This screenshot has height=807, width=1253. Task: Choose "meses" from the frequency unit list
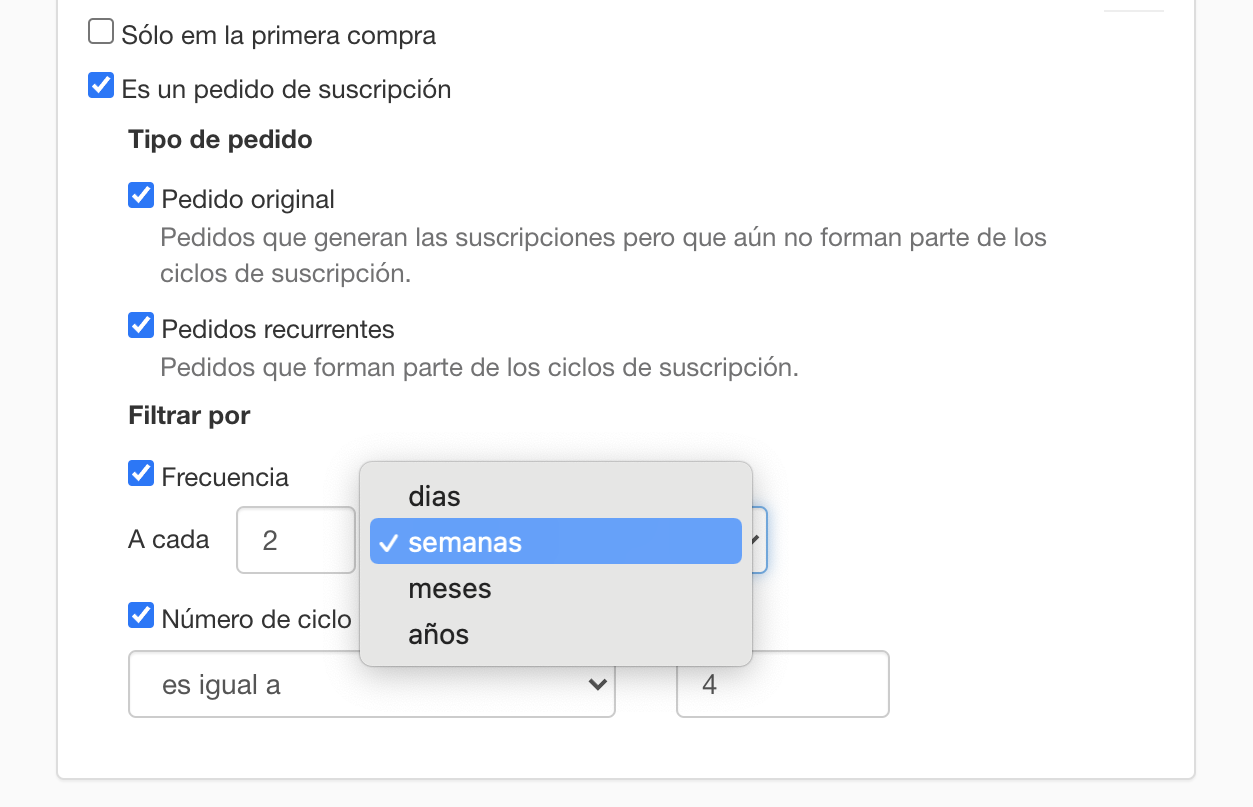coord(449,588)
